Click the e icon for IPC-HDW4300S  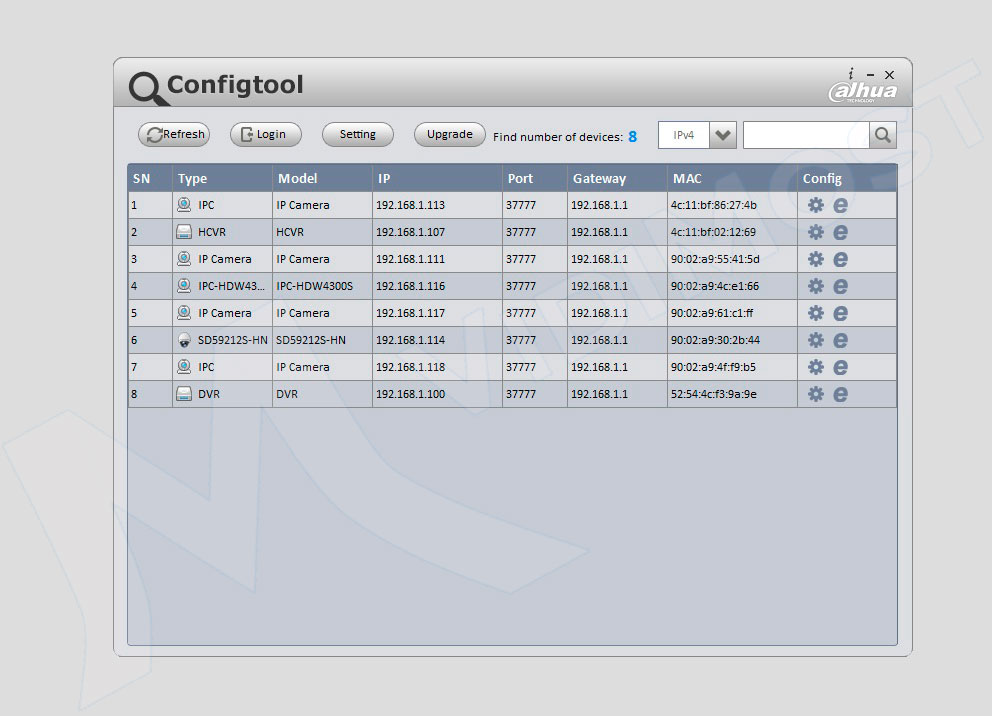pos(839,286)
